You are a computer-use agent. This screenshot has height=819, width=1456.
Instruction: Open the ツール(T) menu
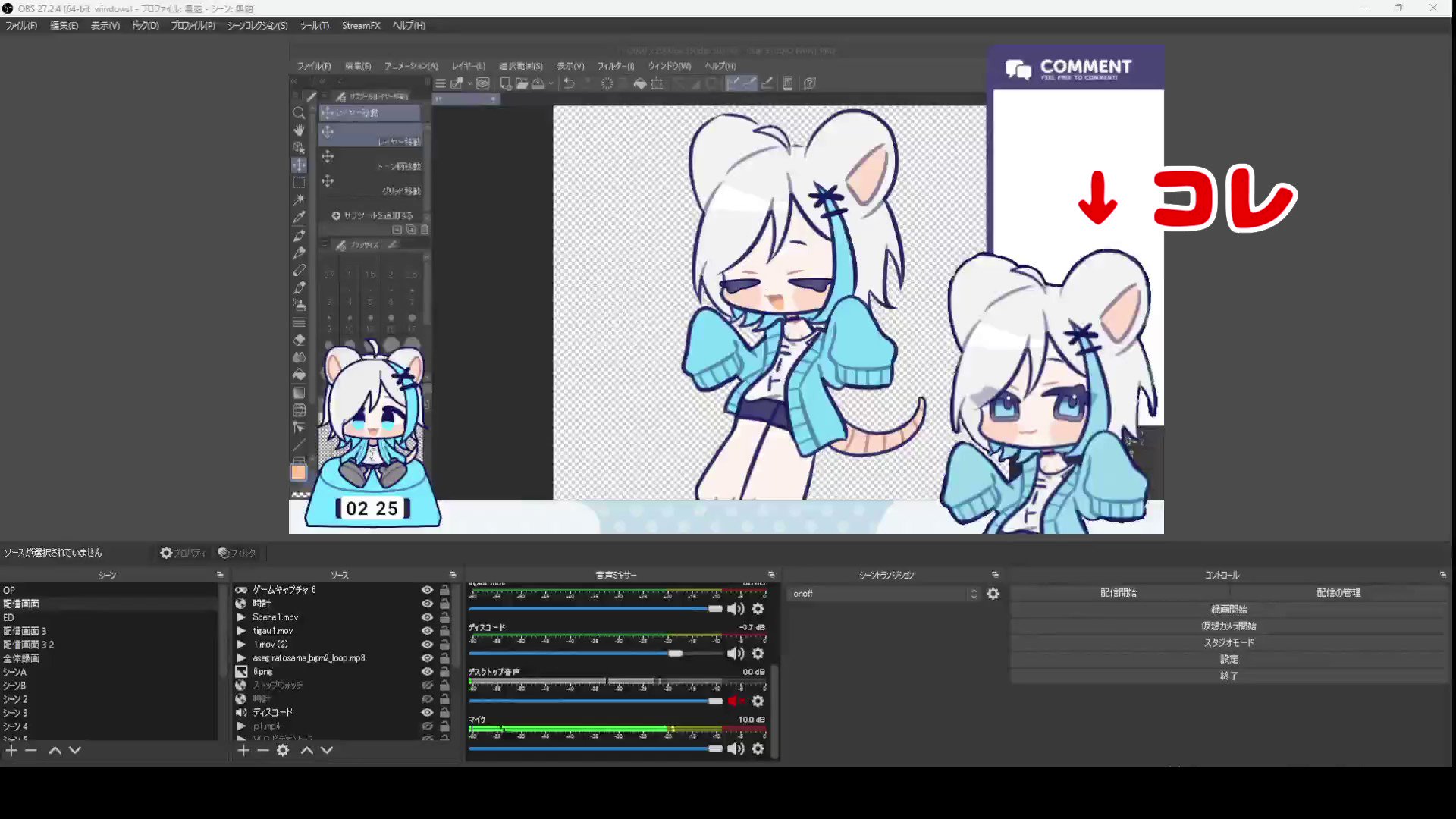315,26
